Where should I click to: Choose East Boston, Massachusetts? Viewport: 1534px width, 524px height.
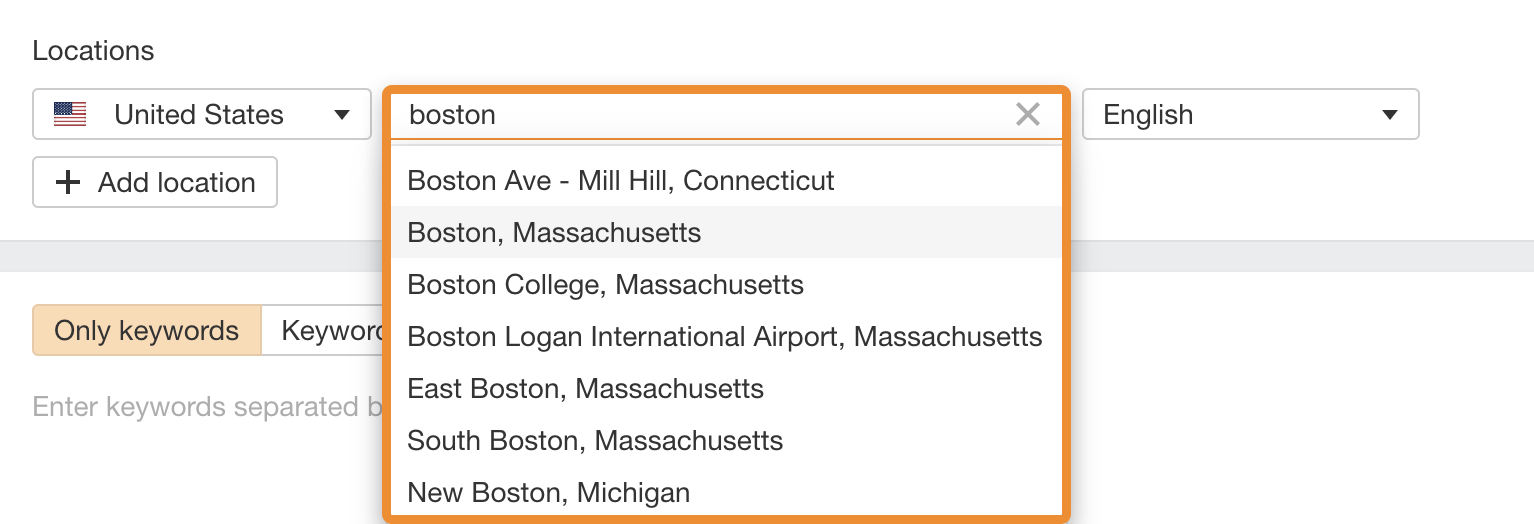pyautogui.click(x=585, y=389)
